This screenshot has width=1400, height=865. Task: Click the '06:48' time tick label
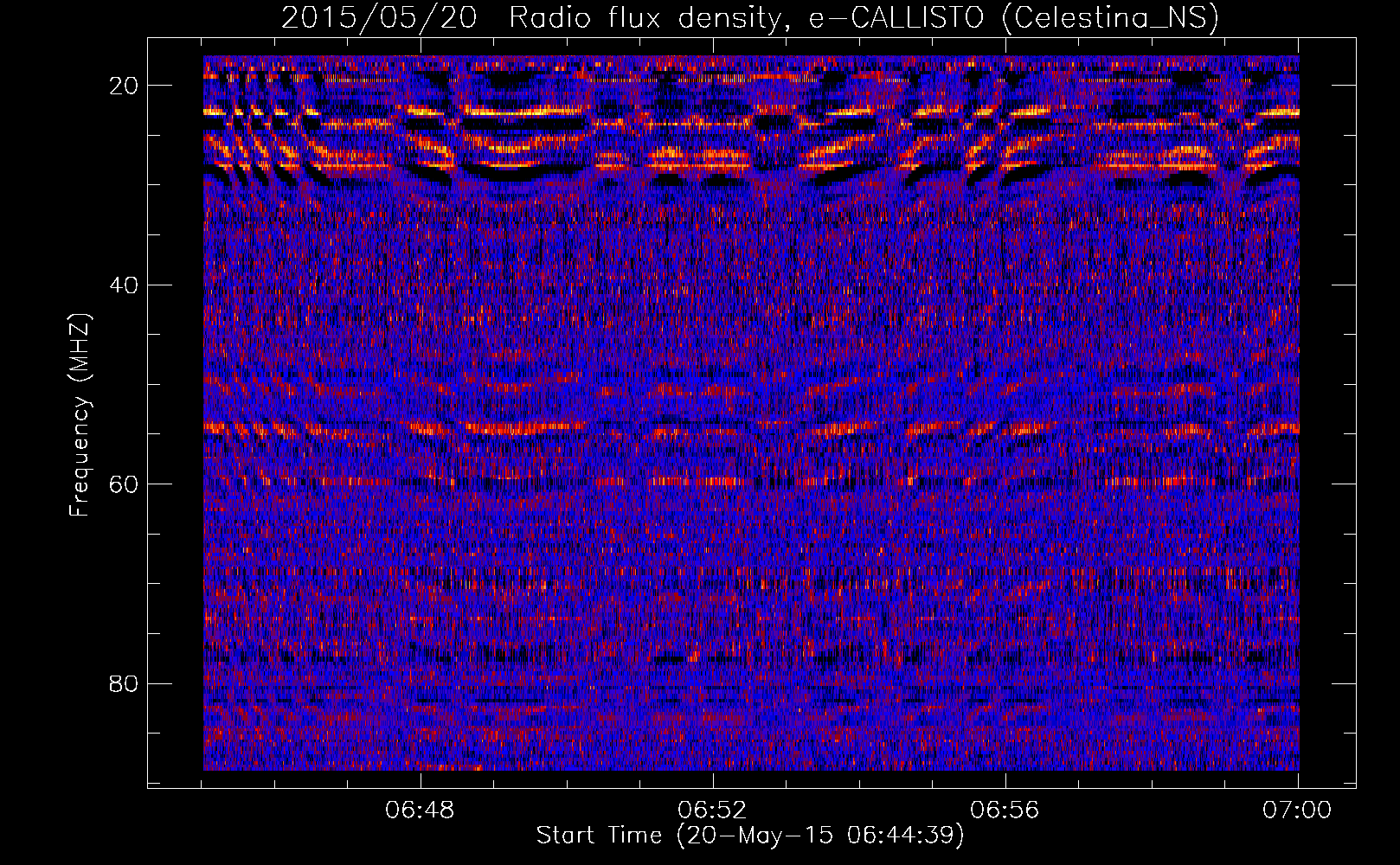421,811
